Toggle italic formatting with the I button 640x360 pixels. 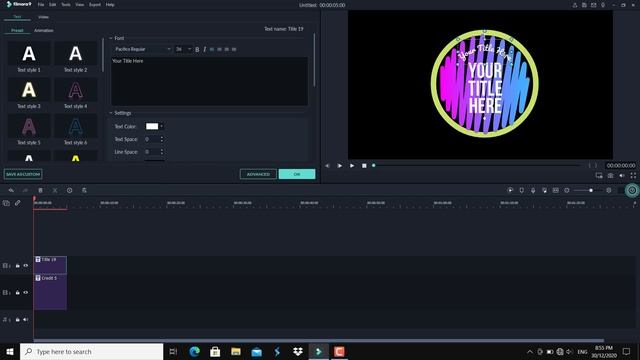coord(204,49)
